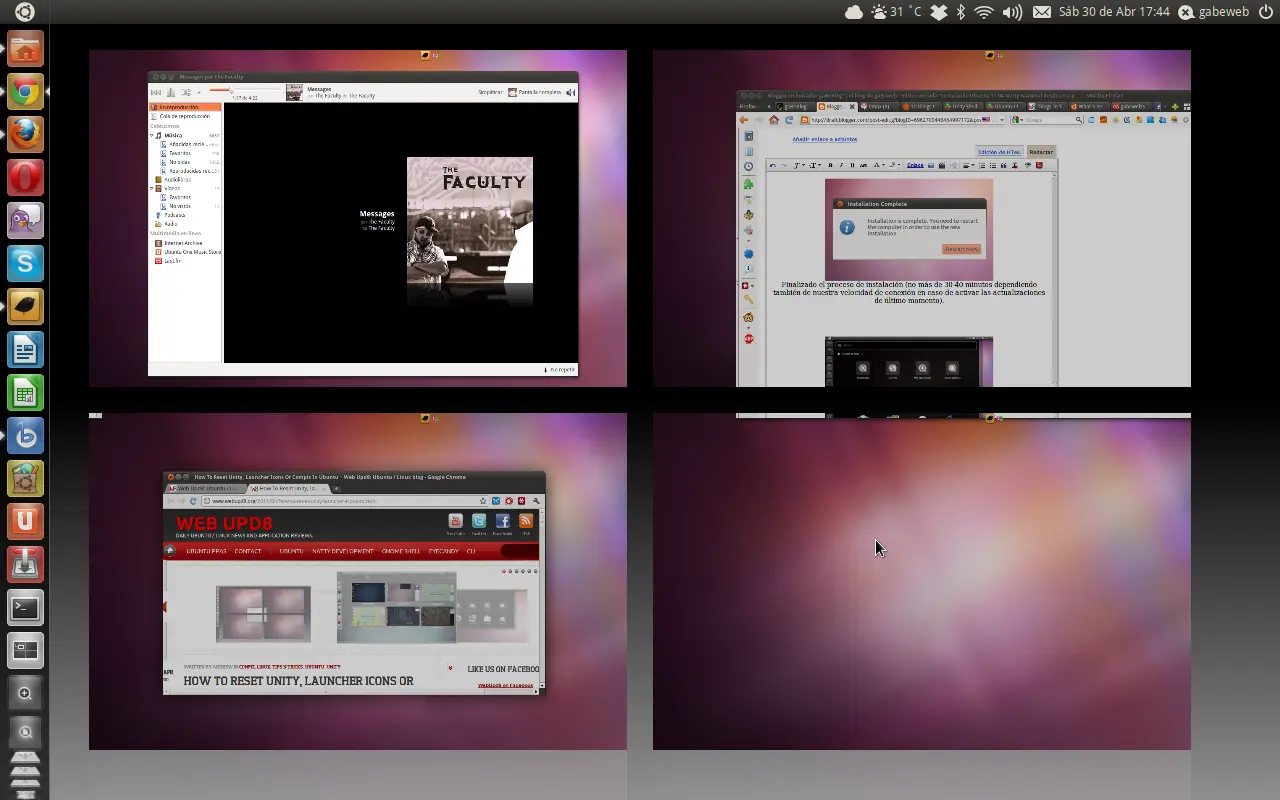Open the Opera browser launcher icon
This screenshot has width=1280, height=800.
pyautogui.click(x=25, y=178)
